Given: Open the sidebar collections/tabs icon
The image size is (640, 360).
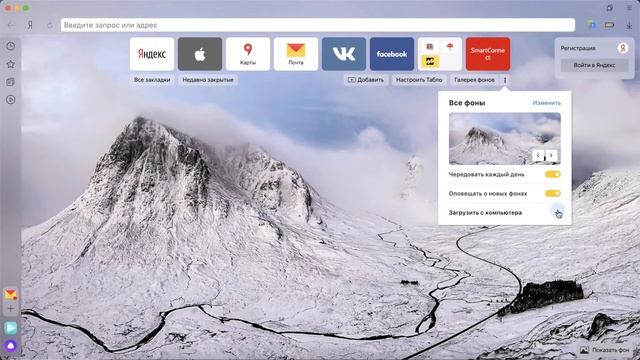Looking at the screenshot, I should (x=11, y=82).
